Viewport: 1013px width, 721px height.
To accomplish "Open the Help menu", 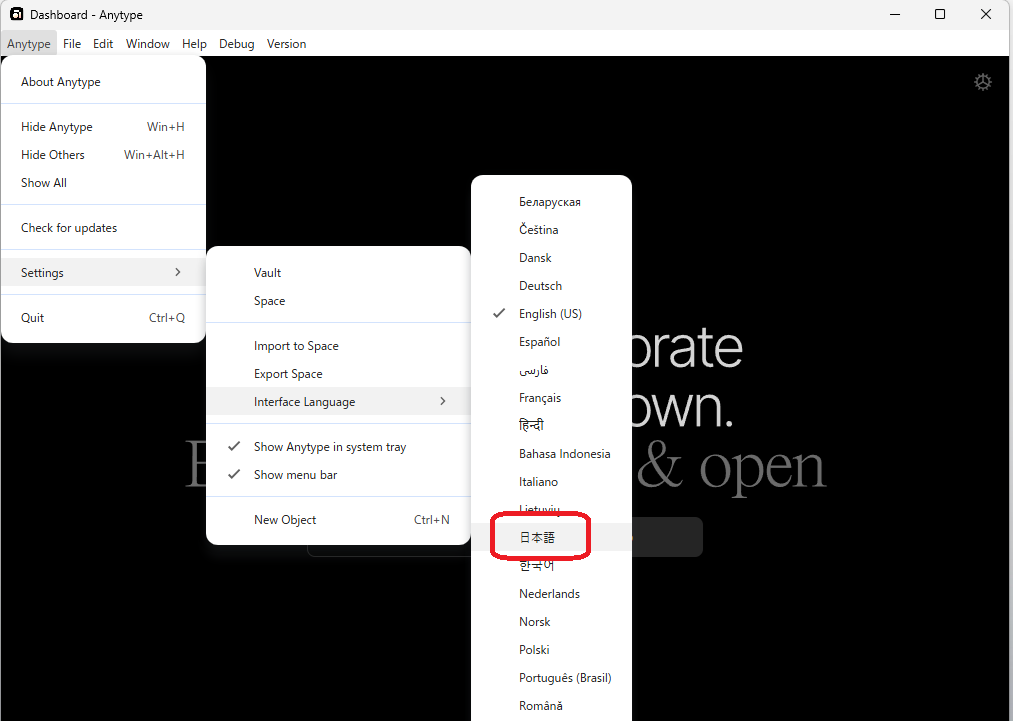I will coord(194,44).
